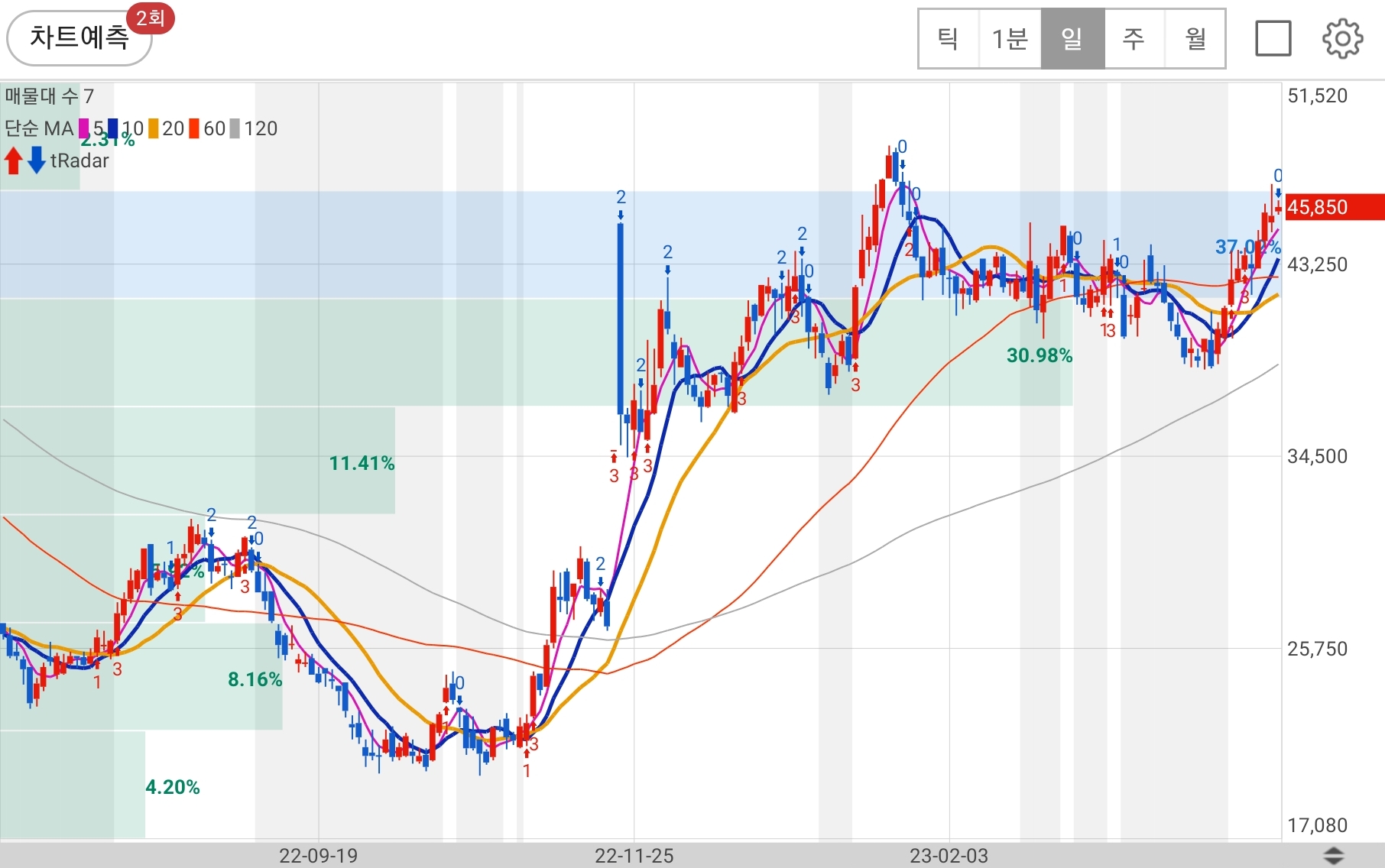Click the 51,520 price axis label
The image size is (1385, 868).
click(1317, 96)
